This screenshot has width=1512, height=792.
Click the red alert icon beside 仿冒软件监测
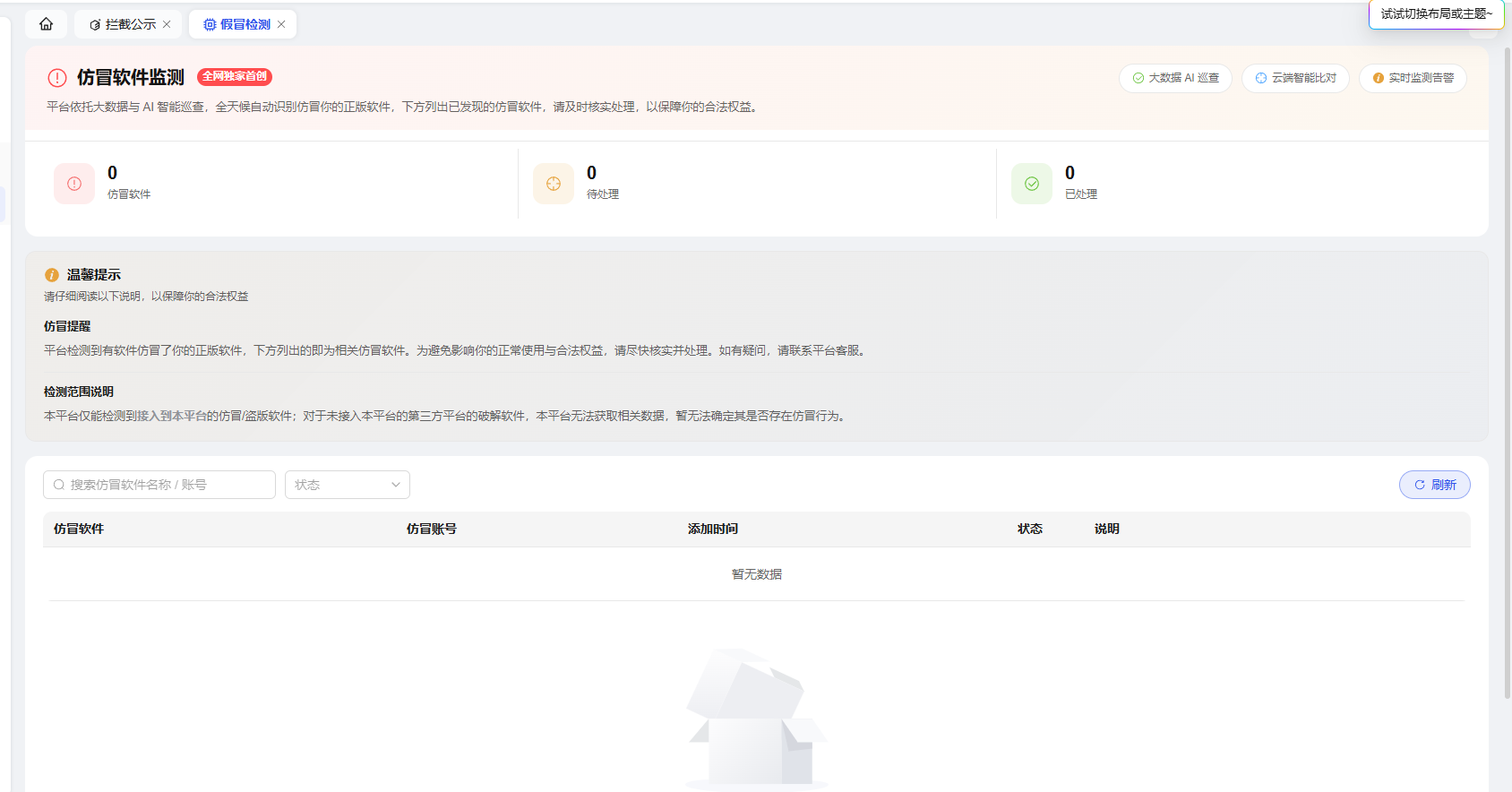click(x=57, y=78)
